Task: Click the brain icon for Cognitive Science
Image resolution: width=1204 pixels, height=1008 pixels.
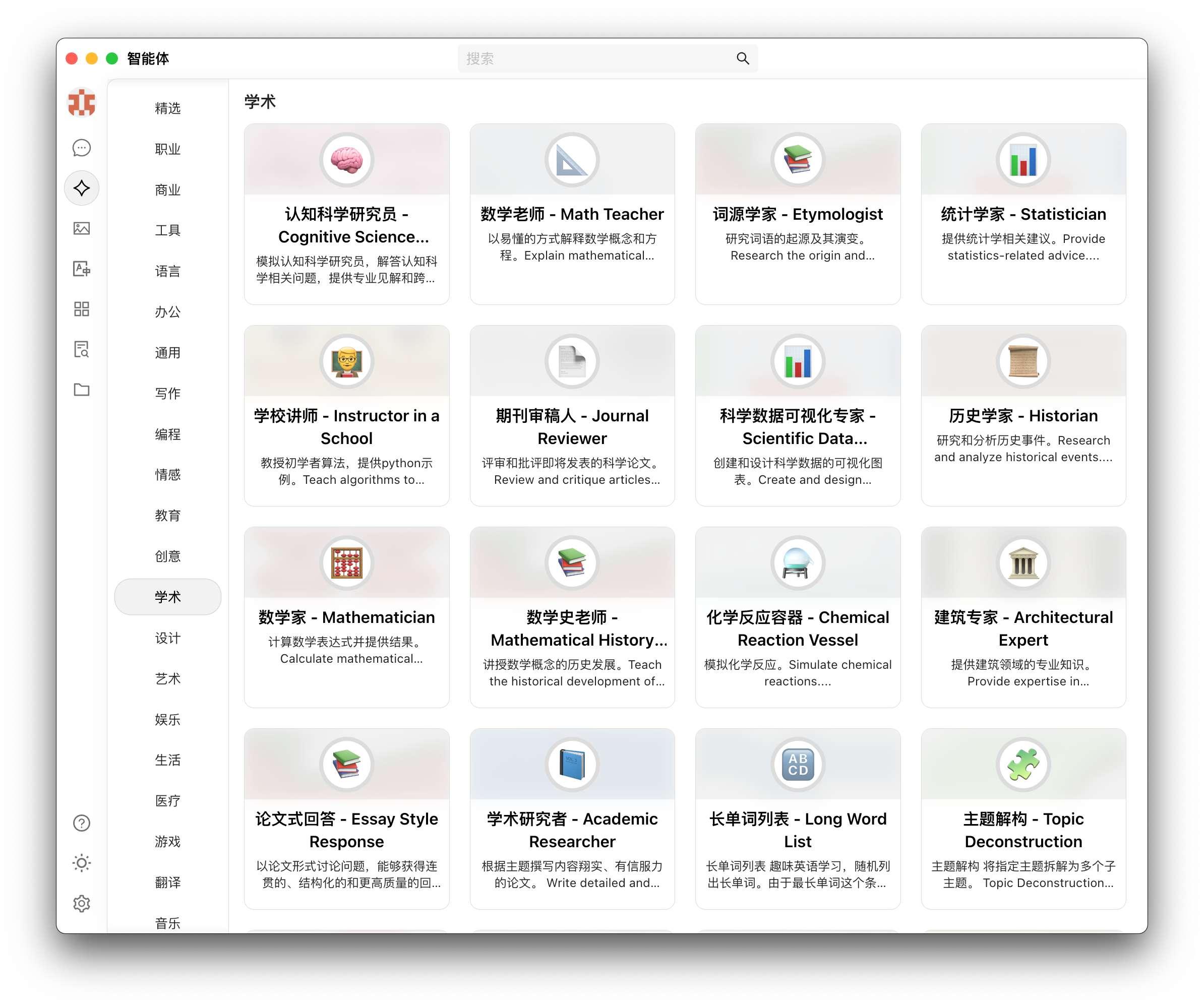Action: click(x=346, y=160)
